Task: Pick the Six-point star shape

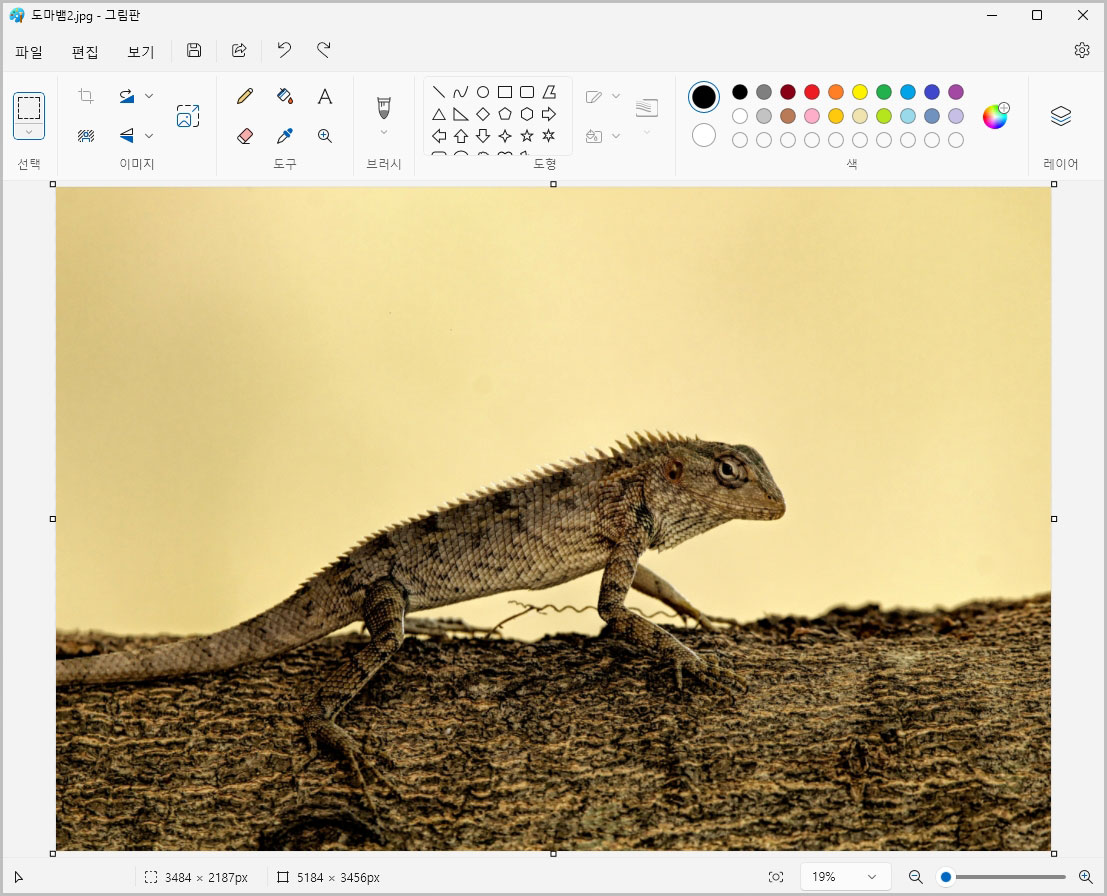Action: 549,136
